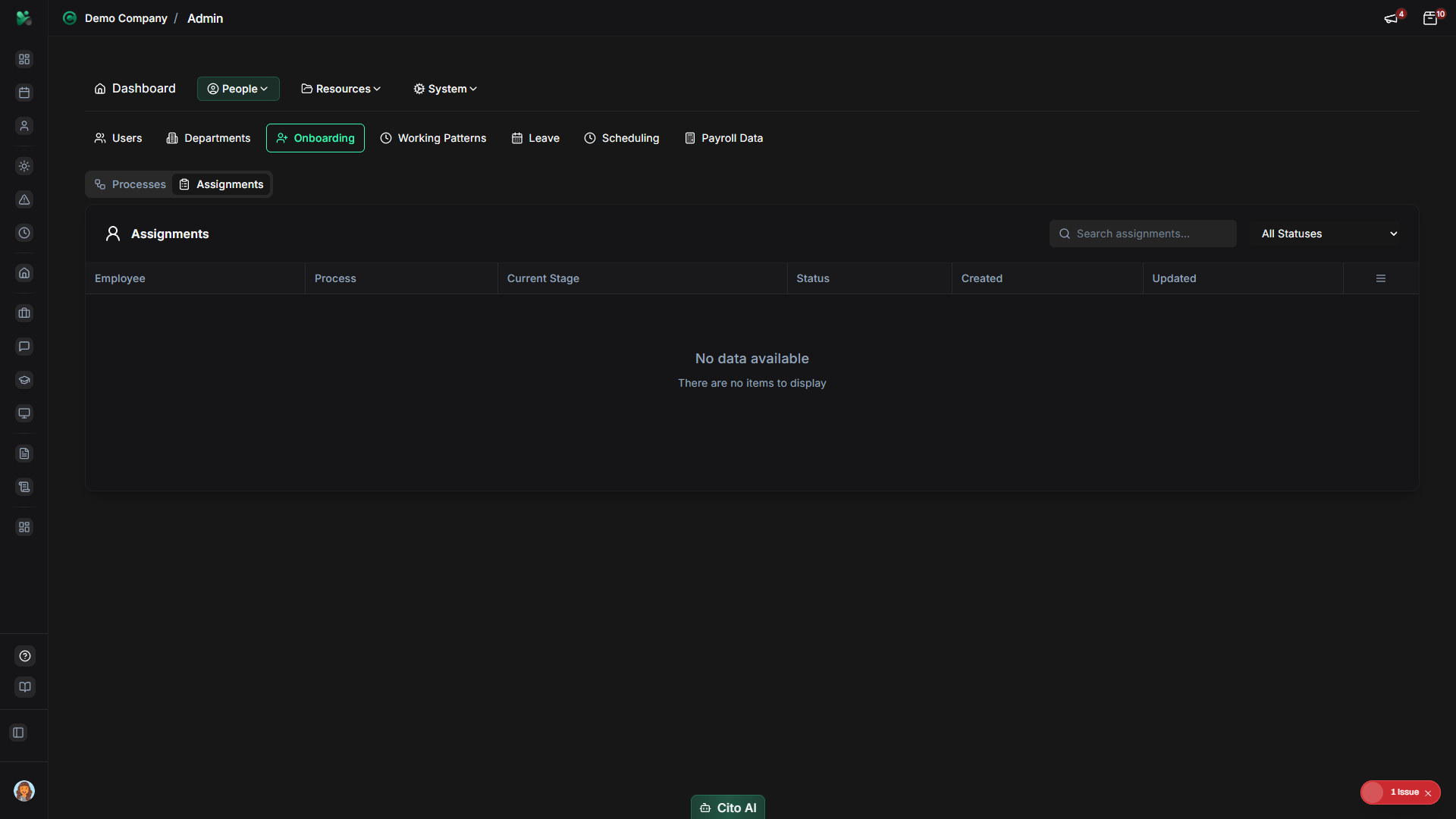
Task: Click the graduation cap training icon
Action: pyautogui.click(x=24, y=380)
